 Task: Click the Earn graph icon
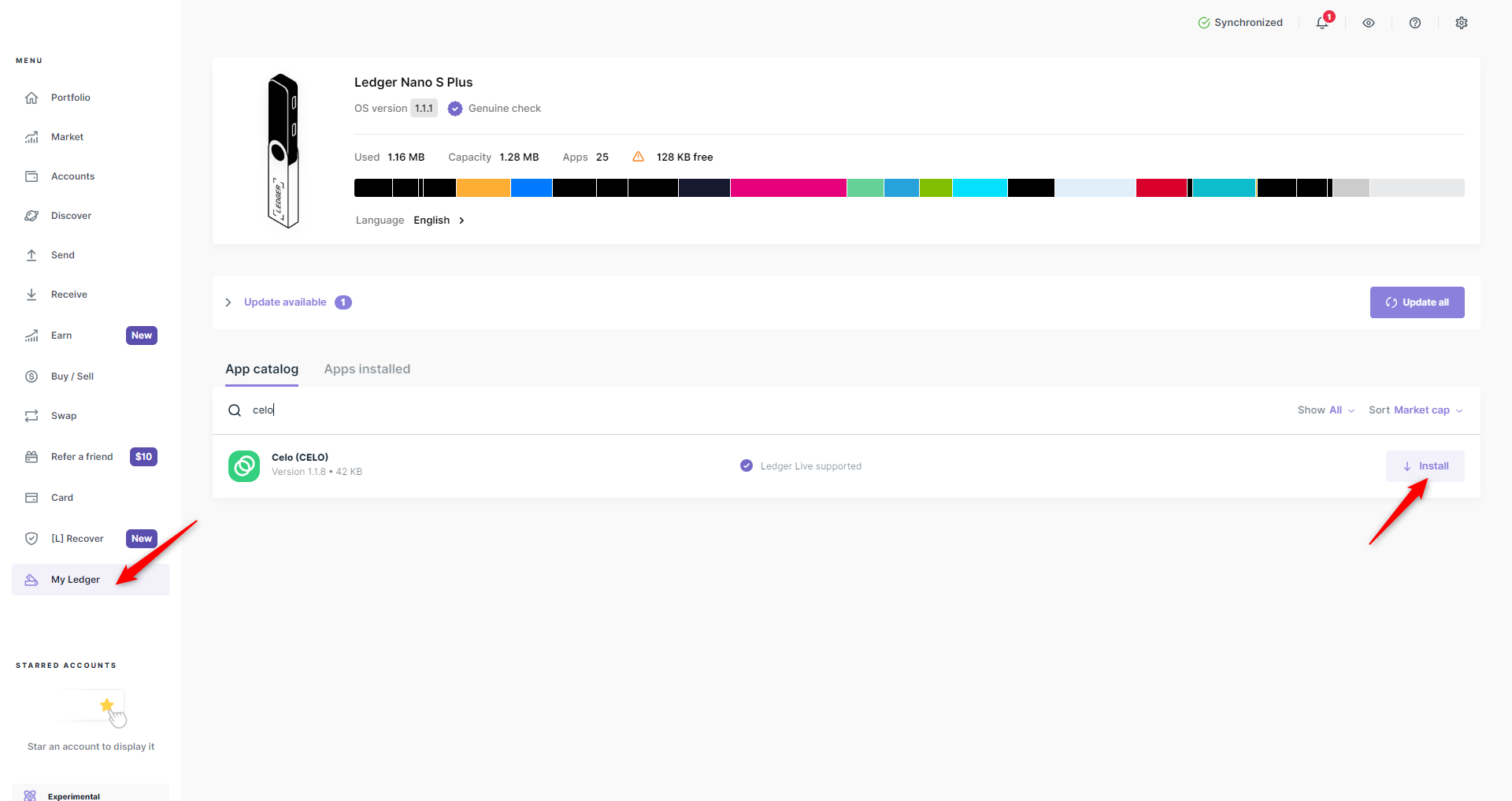pyautogui.click(x=31, y=336)
